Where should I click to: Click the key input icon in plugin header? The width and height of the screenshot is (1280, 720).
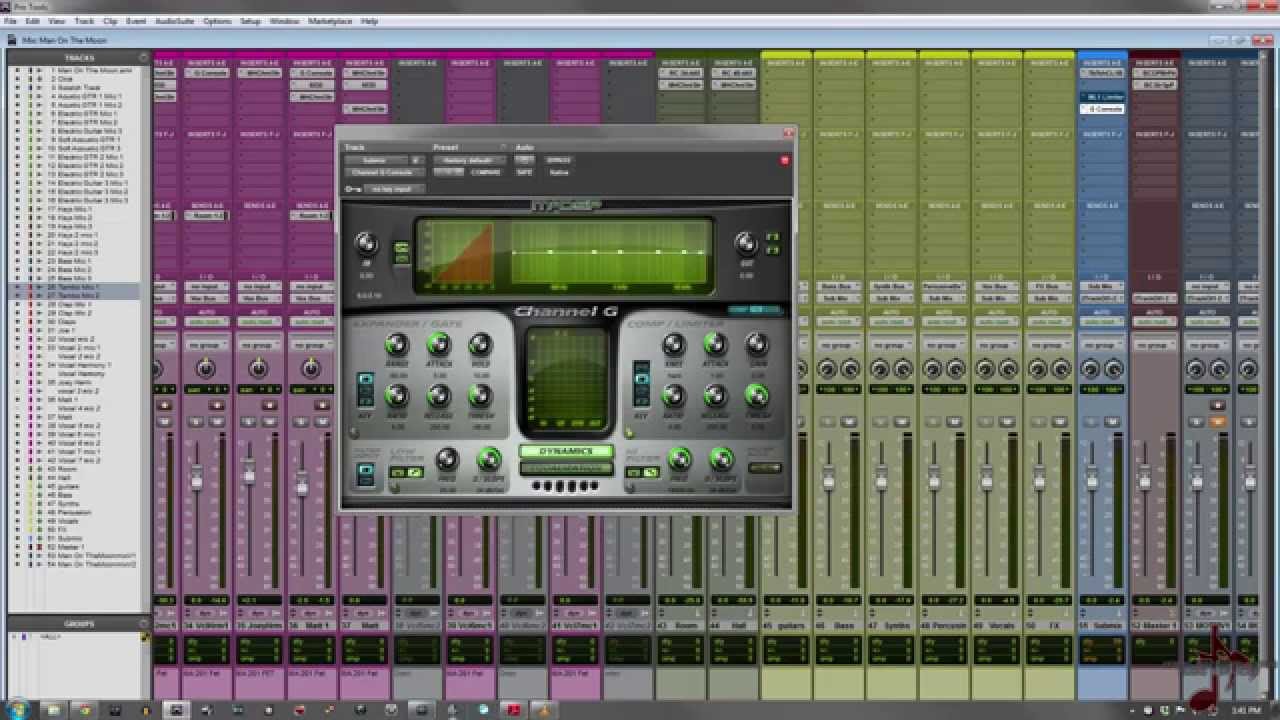point(352,188)
